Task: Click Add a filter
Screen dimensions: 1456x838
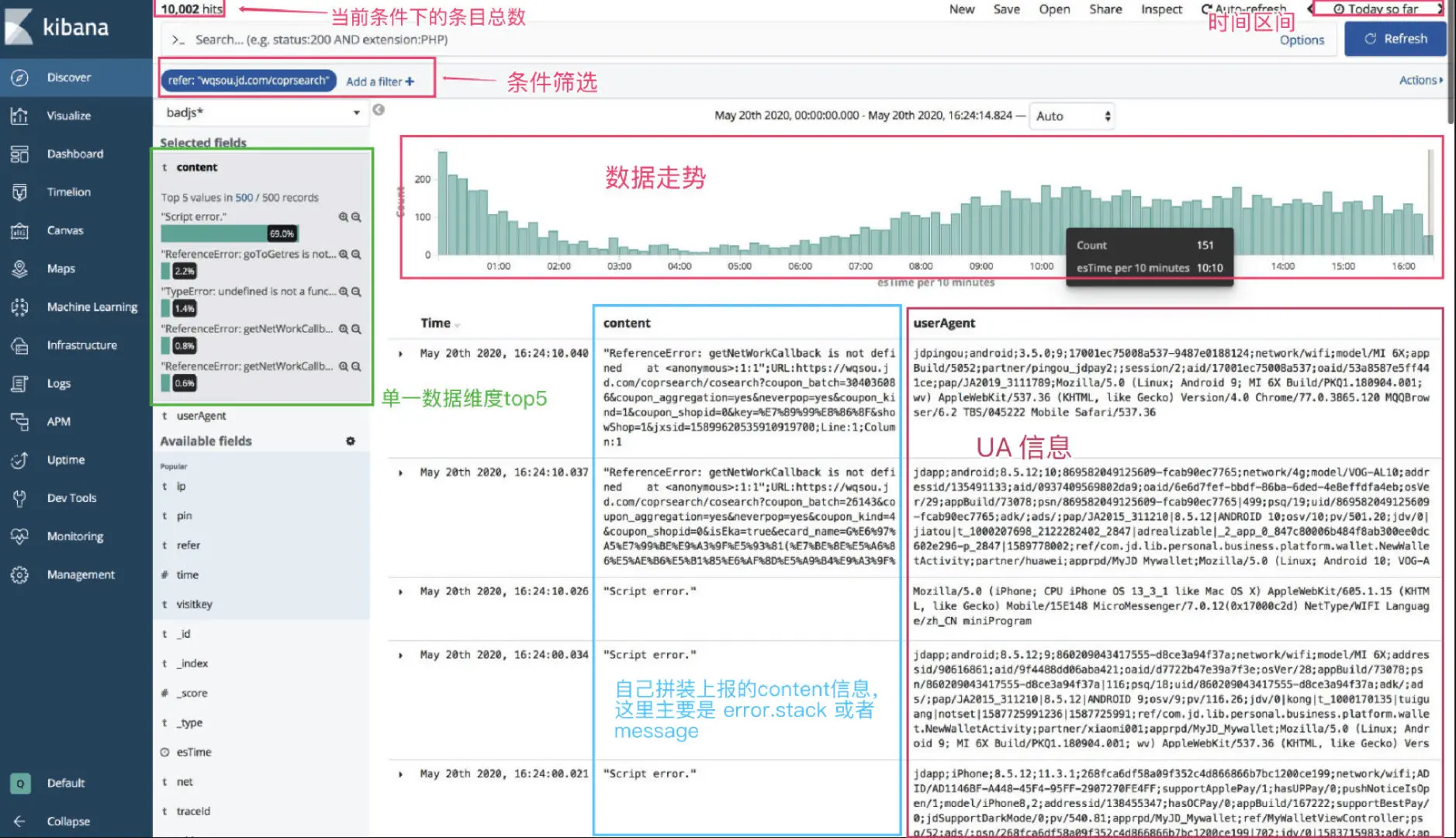Action: [x=380, y=81]
